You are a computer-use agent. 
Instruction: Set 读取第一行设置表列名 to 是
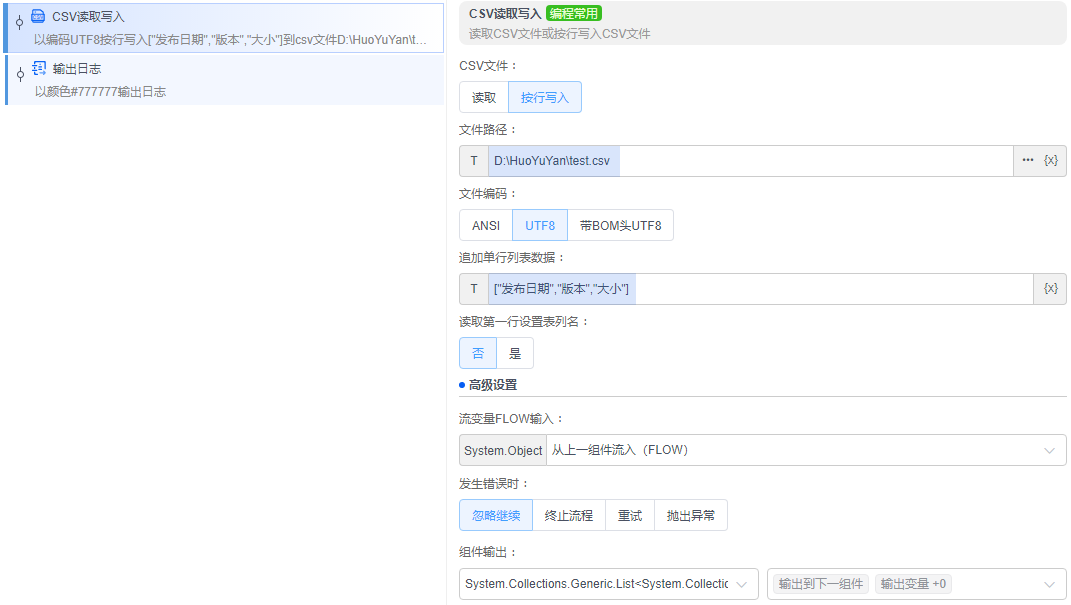click(514, 353)
